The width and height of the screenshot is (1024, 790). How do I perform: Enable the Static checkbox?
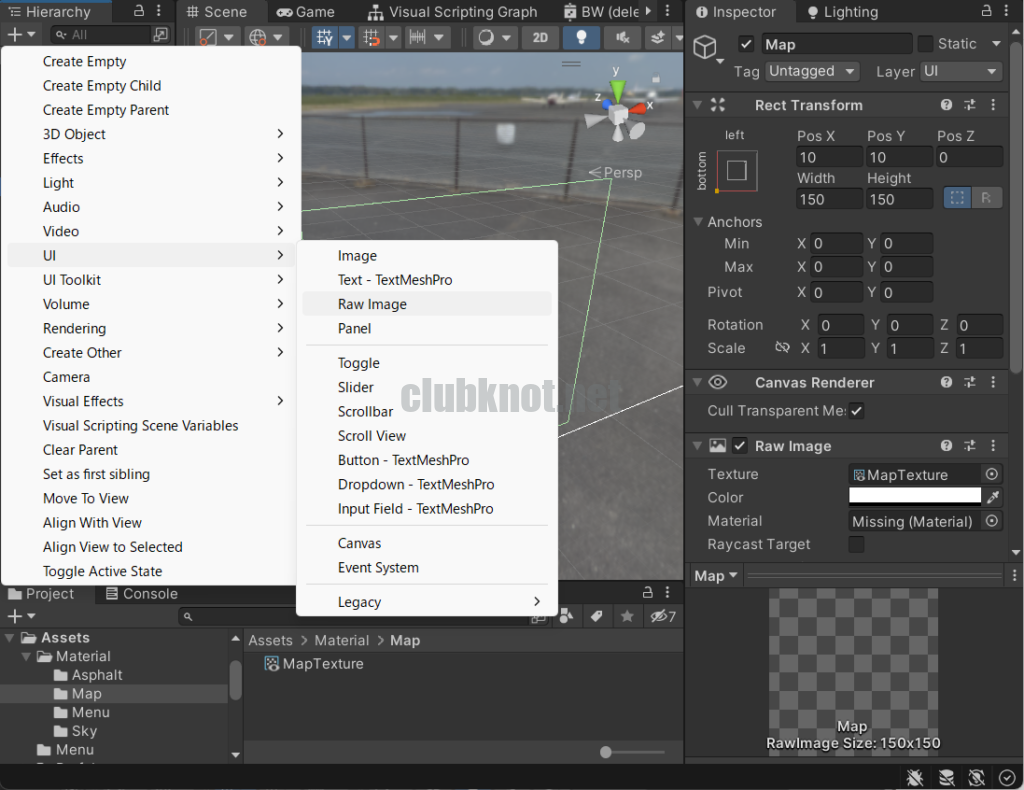point(925,44)
